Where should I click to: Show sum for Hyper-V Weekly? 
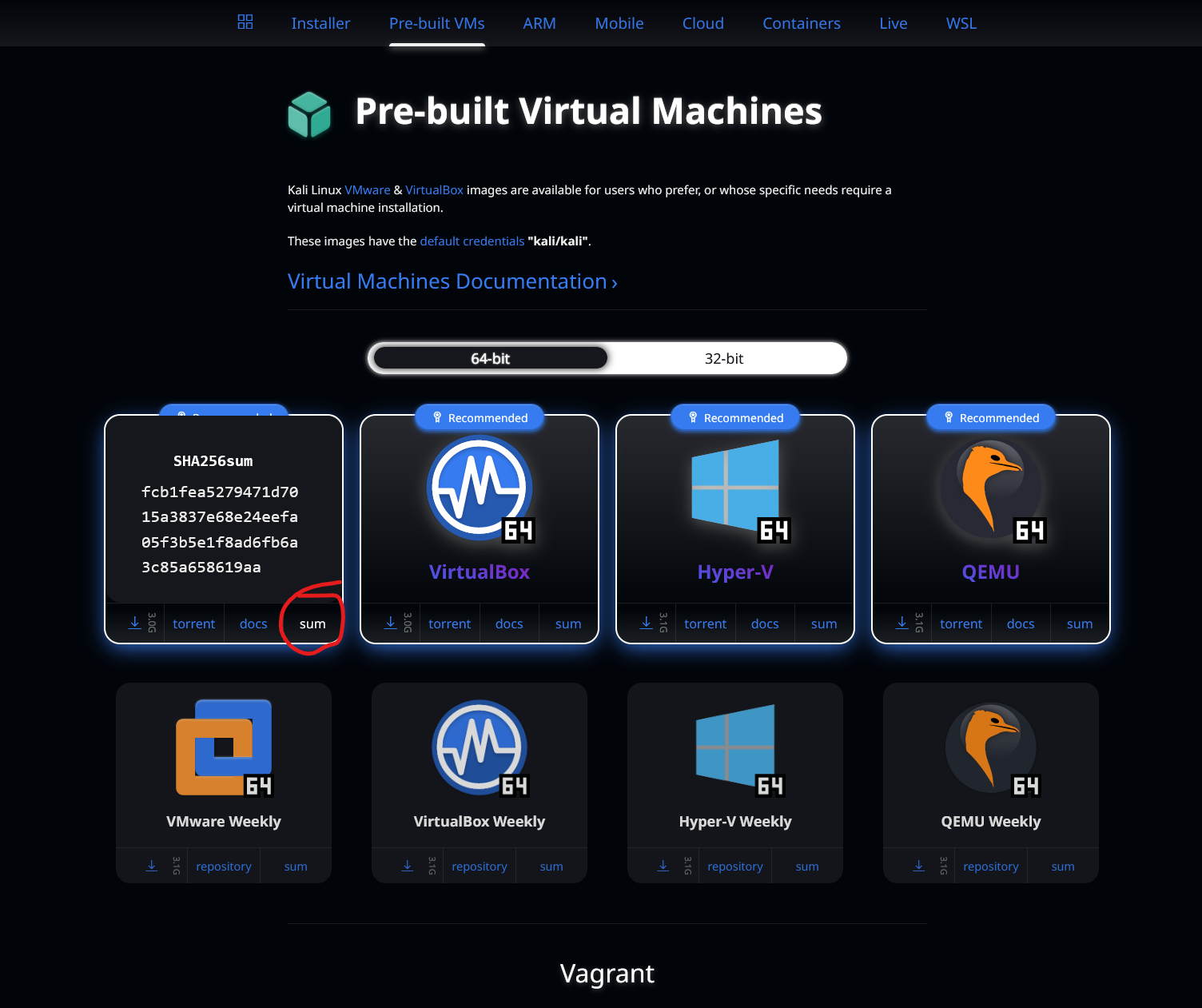[807, 867]
